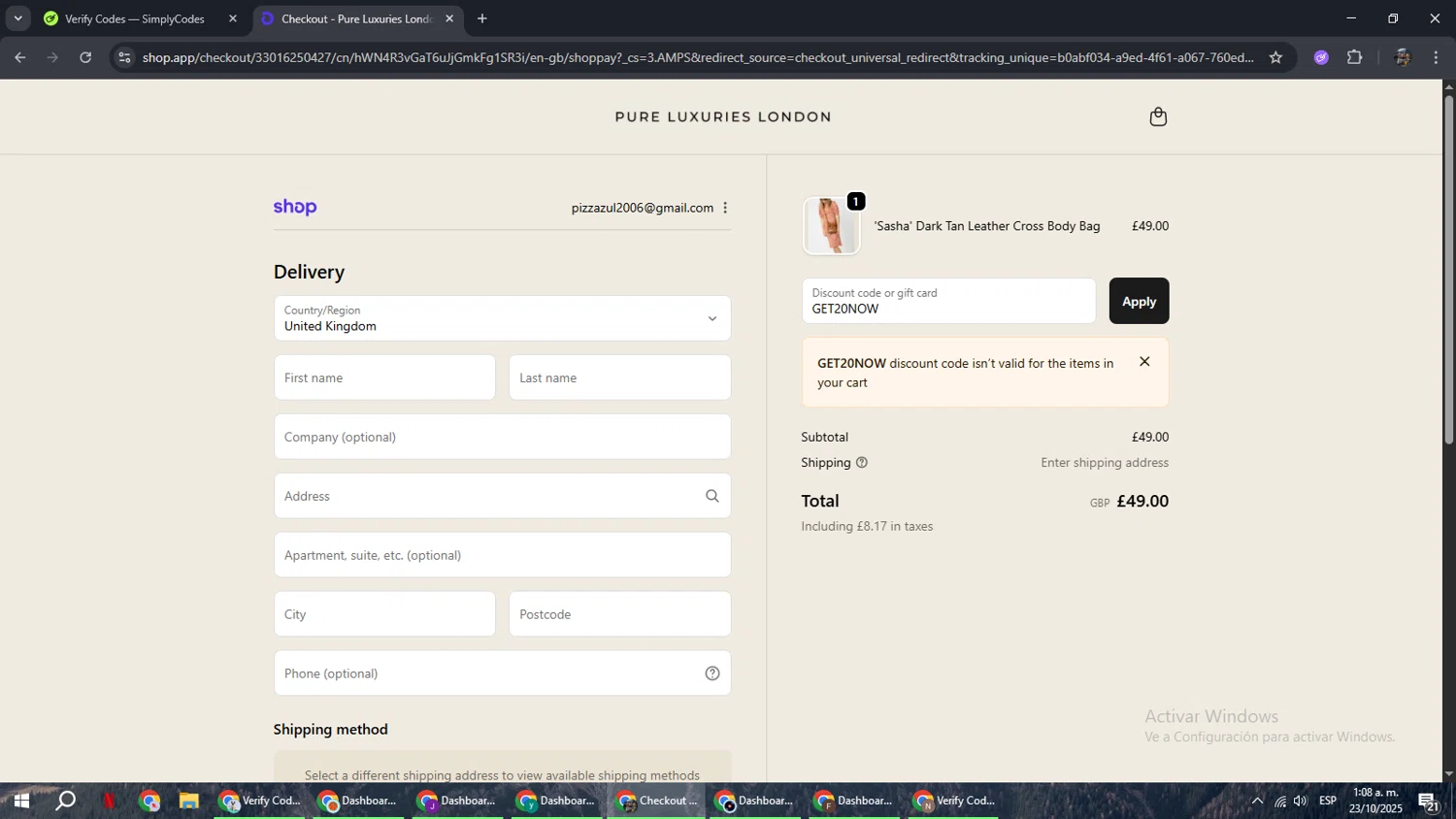Select the Checkout - Pure Luxuries London tab
Image resolution: width=1456 pixels, height=819 pixels.
pos(357,18)
